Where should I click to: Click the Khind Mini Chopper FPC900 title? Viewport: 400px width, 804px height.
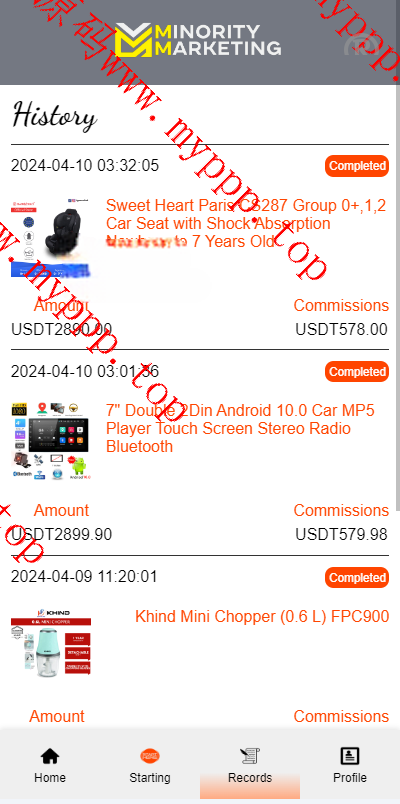click(262, 616)
